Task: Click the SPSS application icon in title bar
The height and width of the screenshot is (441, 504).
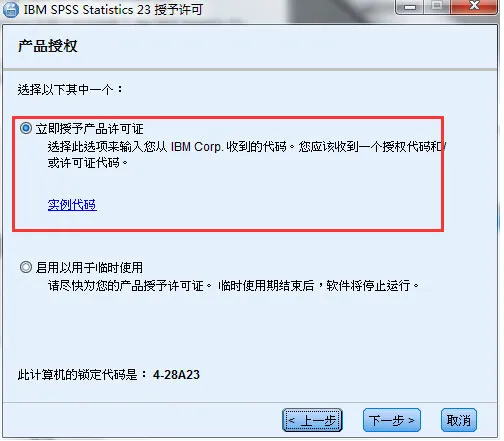Action: coord(10,9)
